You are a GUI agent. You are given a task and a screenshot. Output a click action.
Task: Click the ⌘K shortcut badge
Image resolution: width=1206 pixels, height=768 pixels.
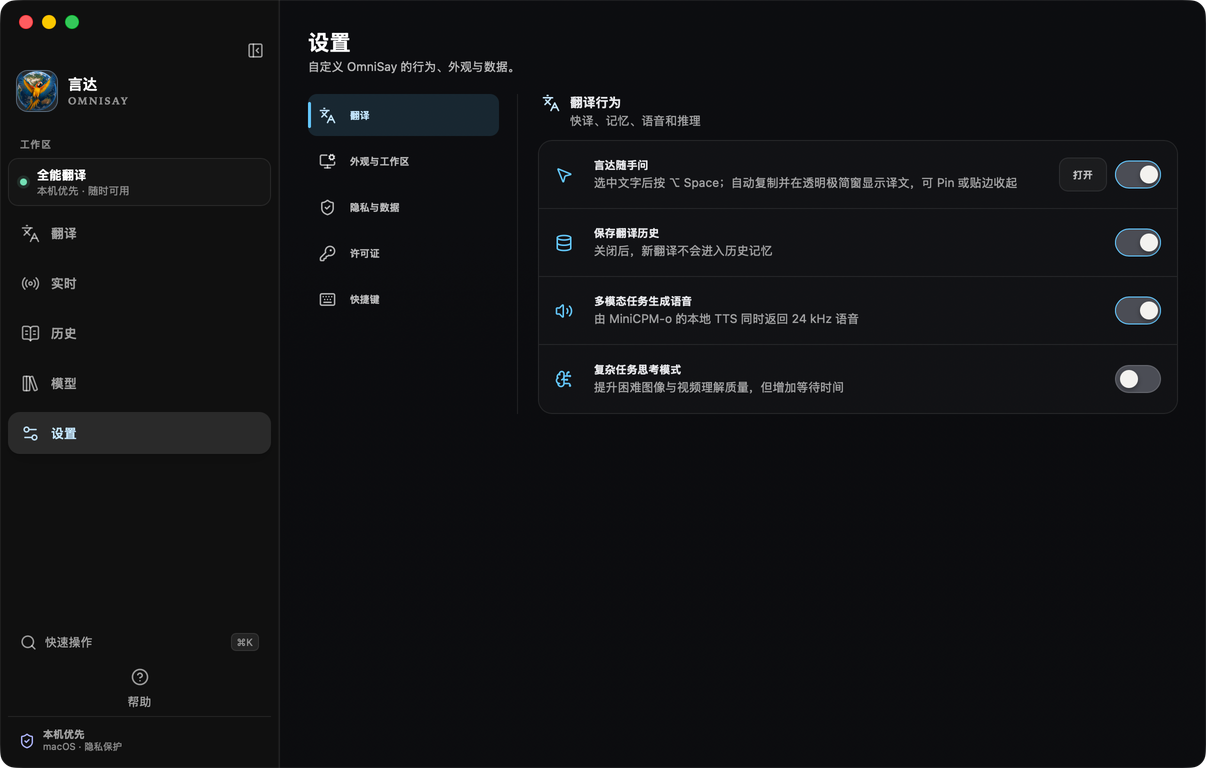tap(245, 642)
